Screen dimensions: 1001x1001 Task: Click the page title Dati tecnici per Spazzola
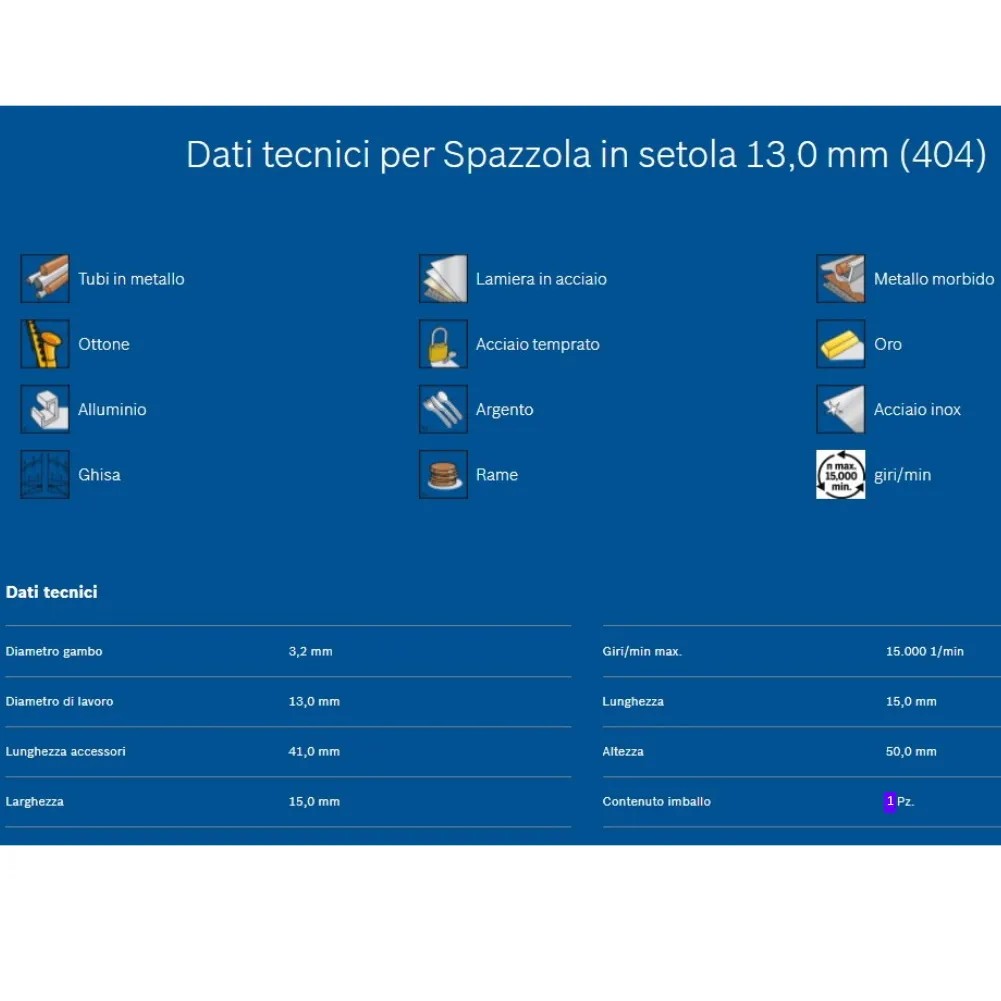(586, 155)
